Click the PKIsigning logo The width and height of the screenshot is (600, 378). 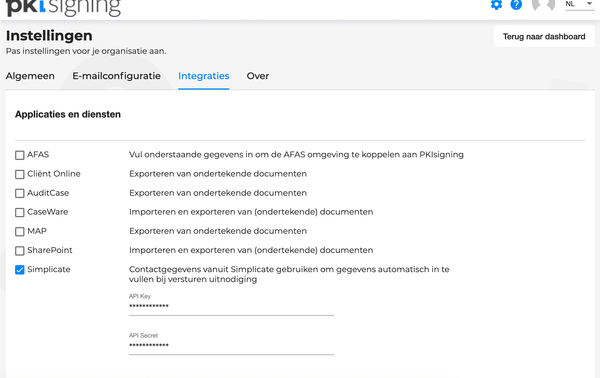tap(64, 8)
